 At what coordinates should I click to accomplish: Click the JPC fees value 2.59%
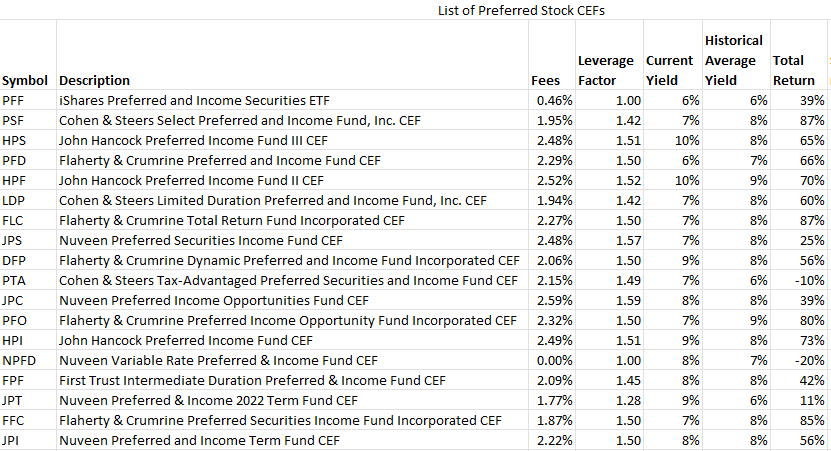pos(554,300)
